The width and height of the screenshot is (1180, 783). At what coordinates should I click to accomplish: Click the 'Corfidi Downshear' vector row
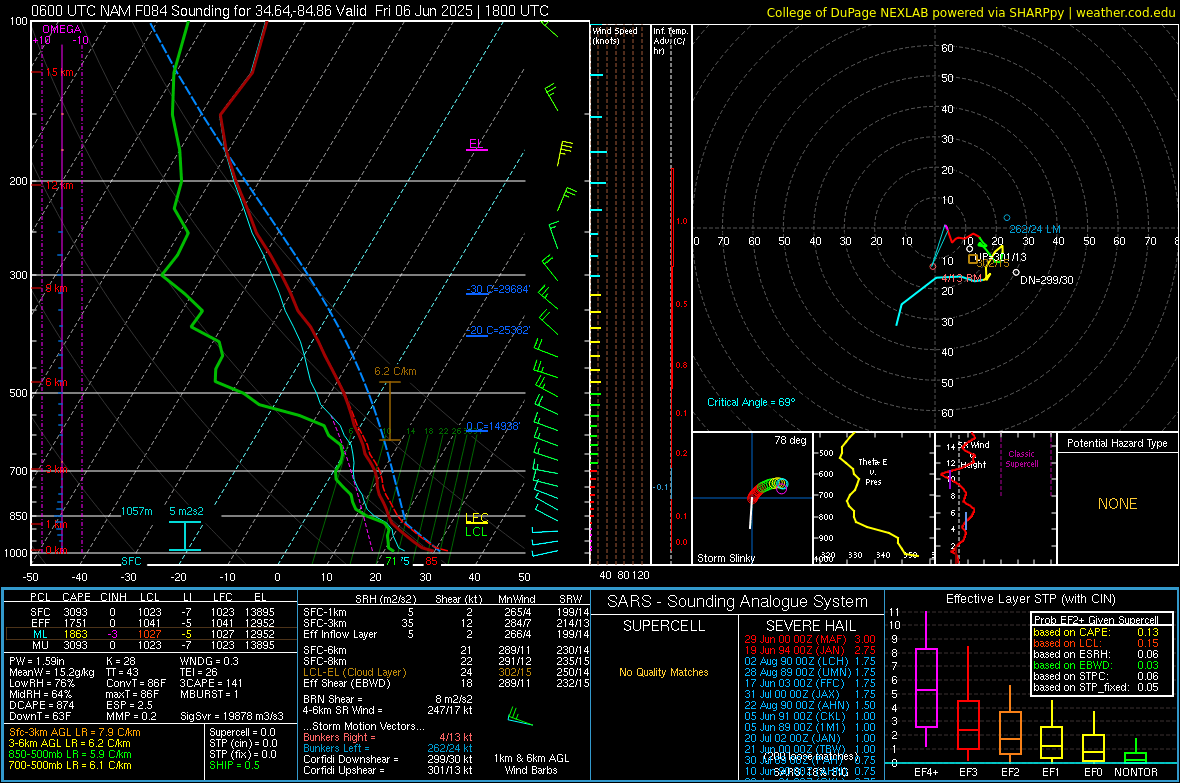click(x=388, y=759)
